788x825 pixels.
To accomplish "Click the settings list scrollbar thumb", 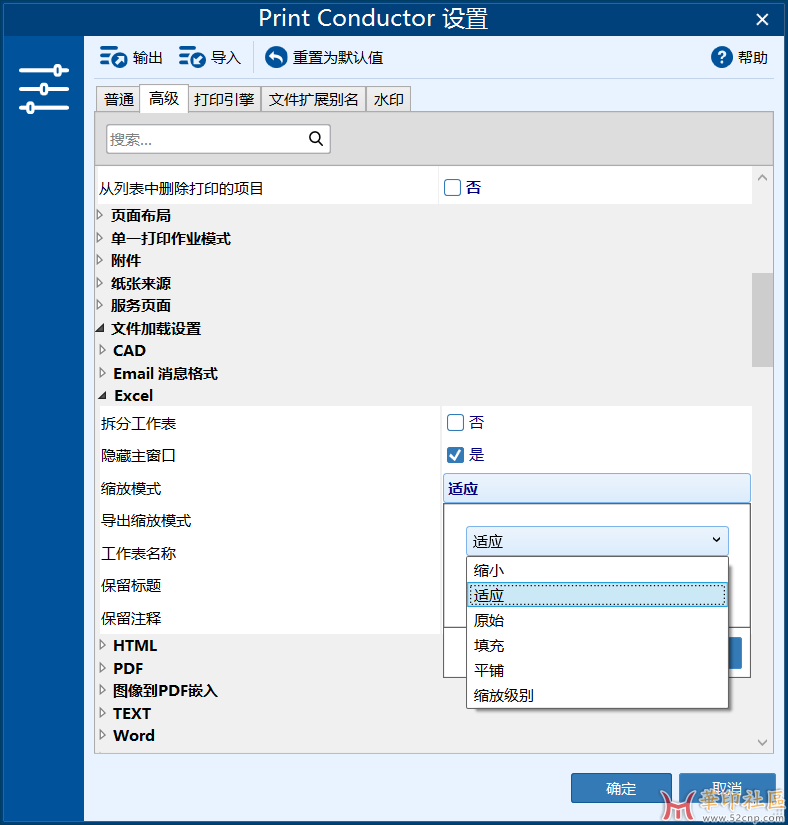I will click(762, 320).
